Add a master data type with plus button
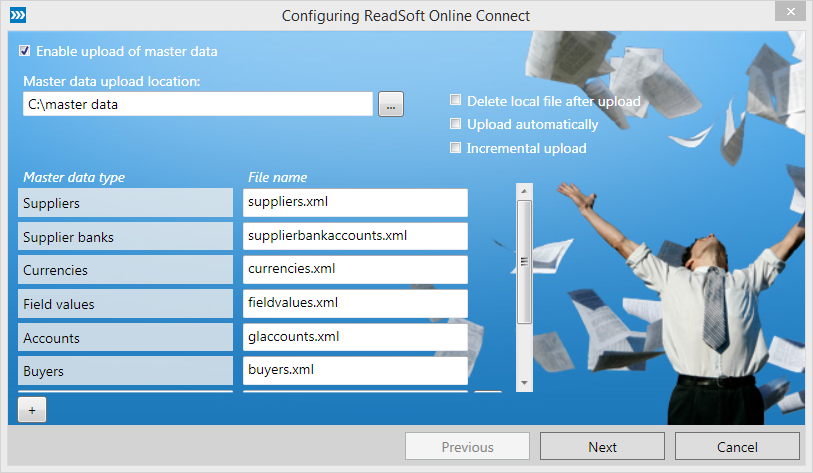 point(32,410)
